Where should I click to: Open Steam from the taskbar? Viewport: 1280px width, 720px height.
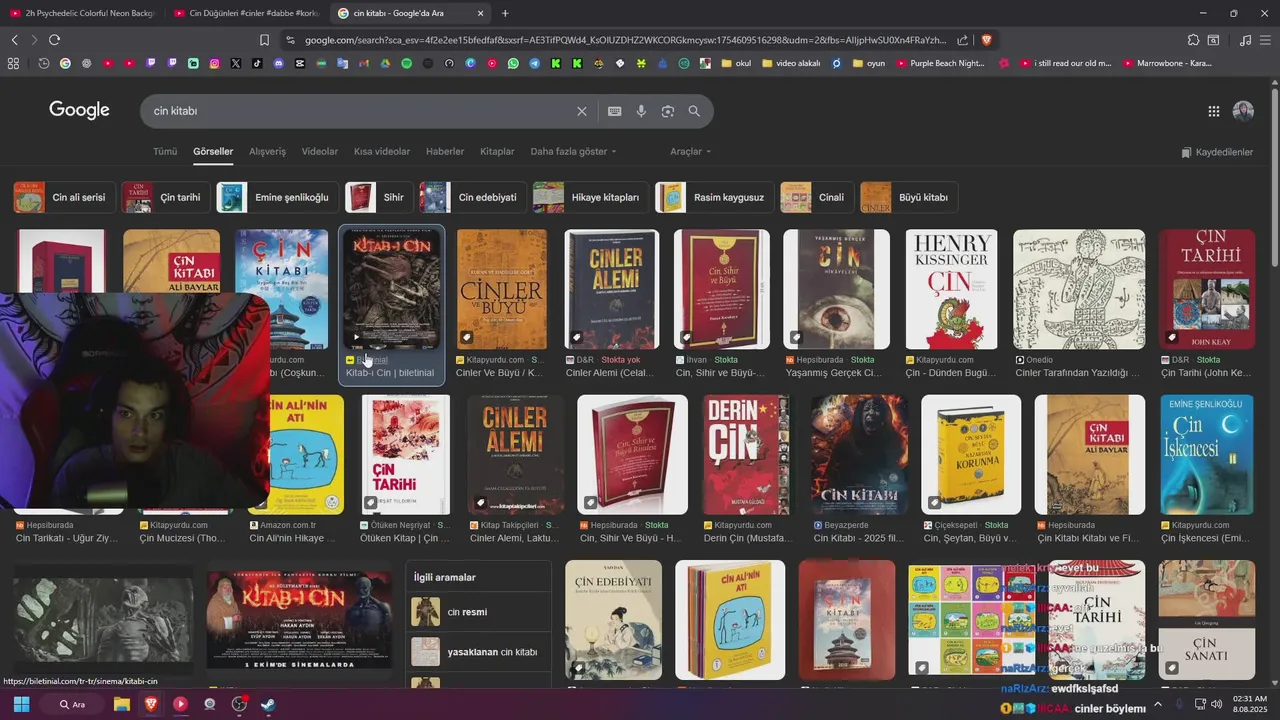268,704
